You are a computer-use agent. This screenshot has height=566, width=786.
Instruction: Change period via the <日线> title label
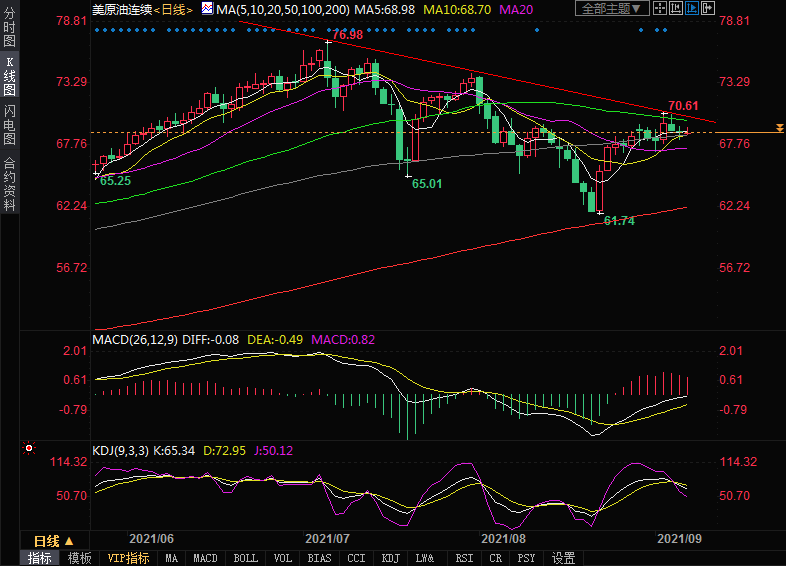pos(174,8)
